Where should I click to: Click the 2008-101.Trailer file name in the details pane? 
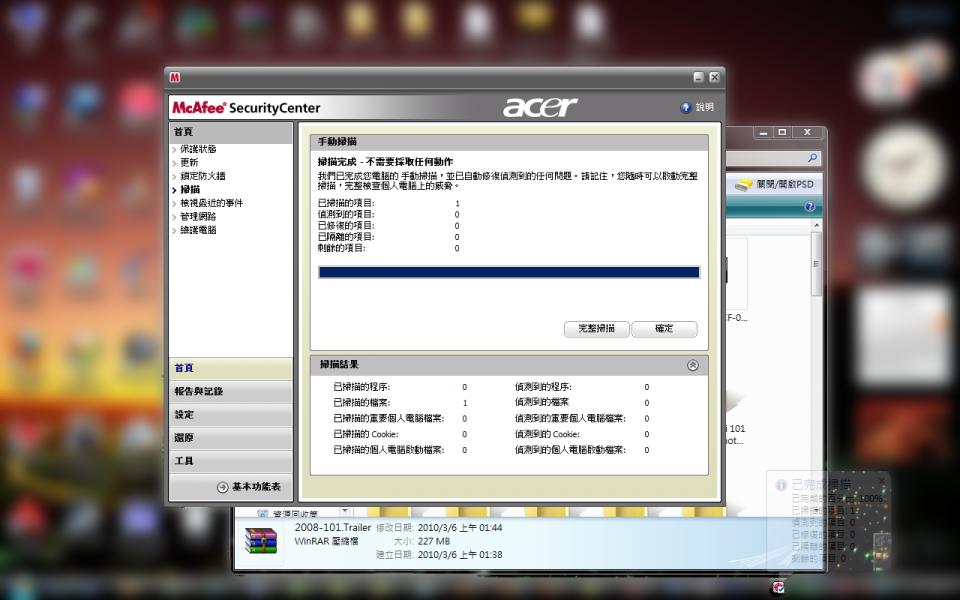pos(332,528)
